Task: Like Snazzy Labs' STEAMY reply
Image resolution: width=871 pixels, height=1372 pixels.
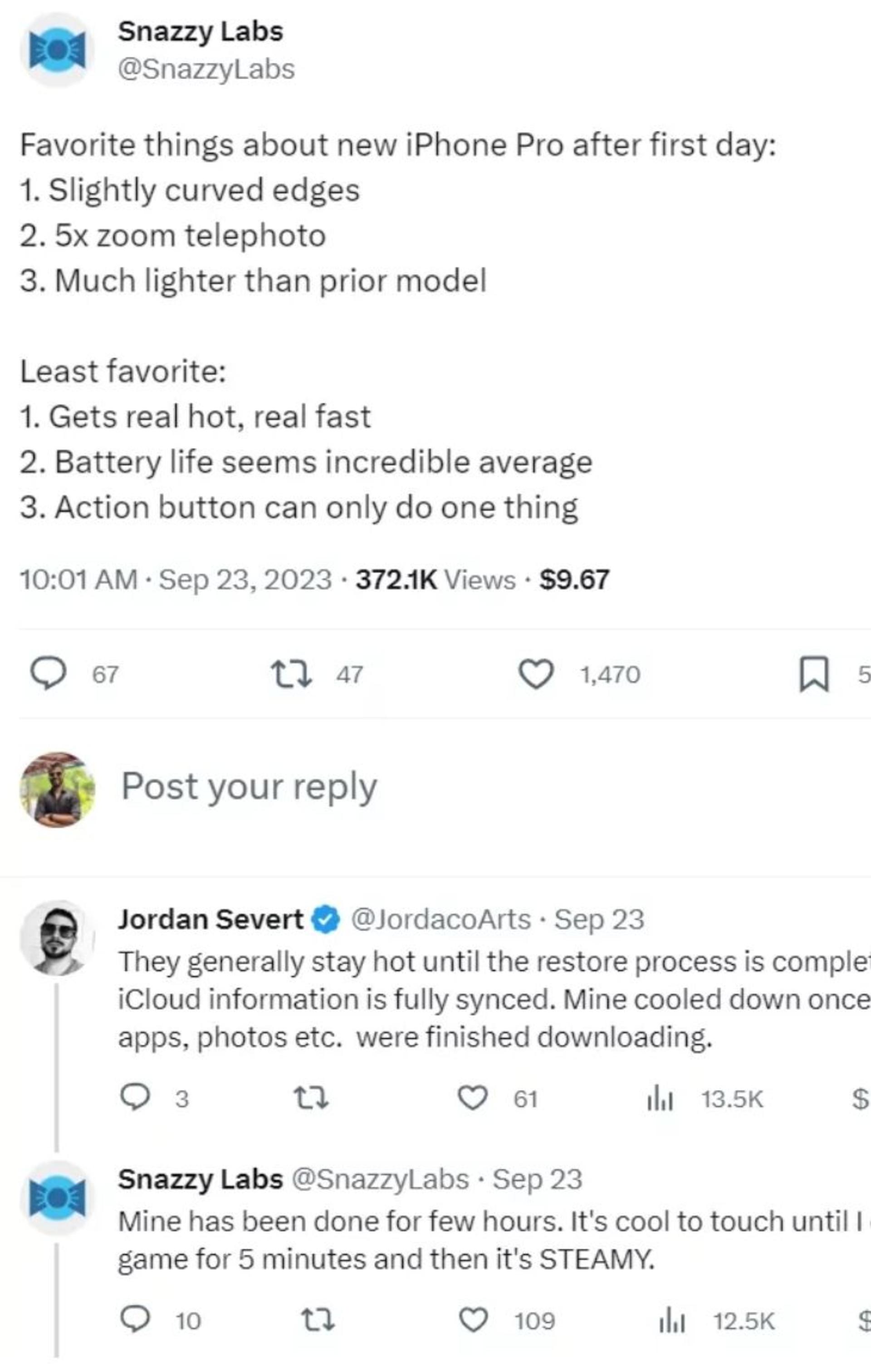Action: coord(473,1319)
